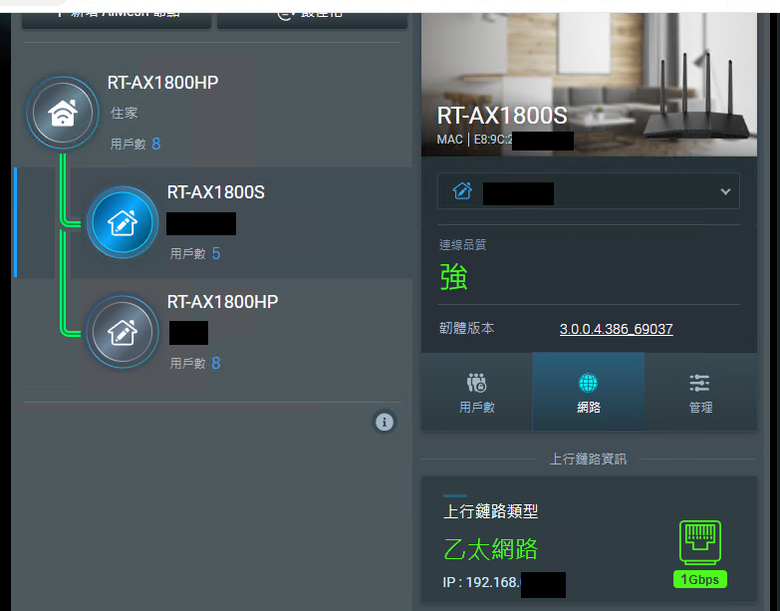Viewport: 780px width, 611px height.
Task: Select the lower RT-AX1800HP node edit-house icon
Action: tap(122, 332)
